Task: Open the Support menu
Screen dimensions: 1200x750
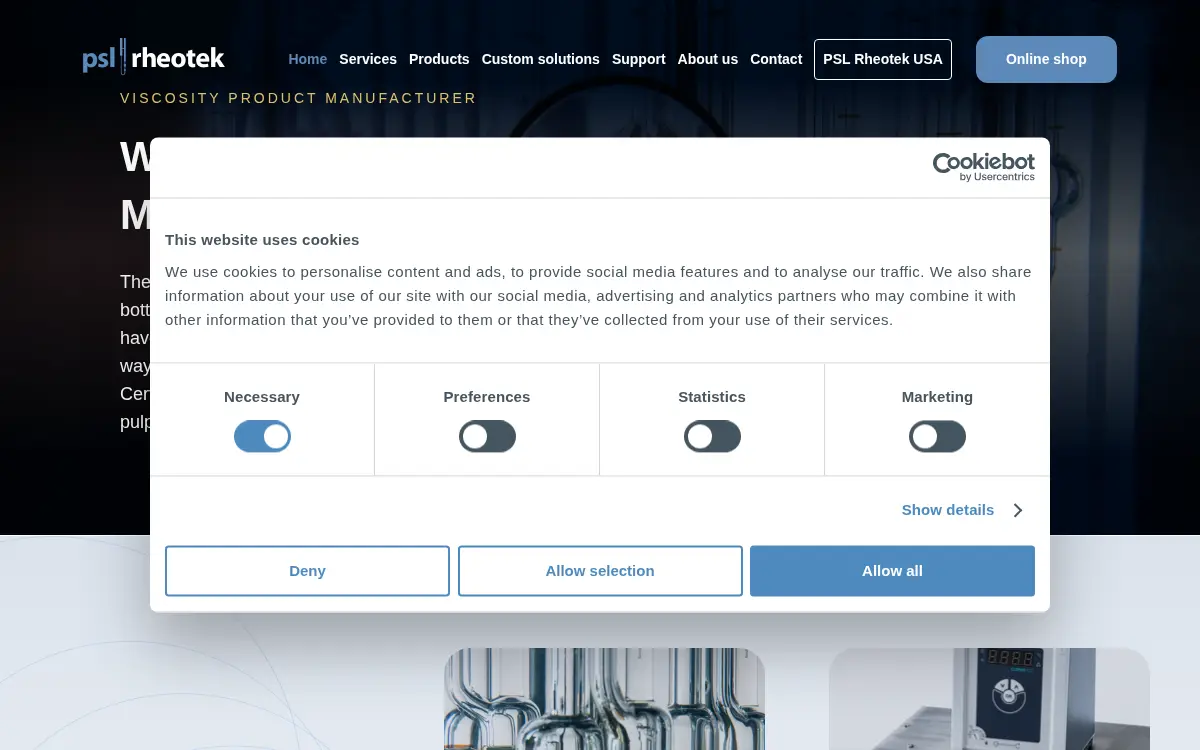Action: pyautogui.click(x=639, y=59)
